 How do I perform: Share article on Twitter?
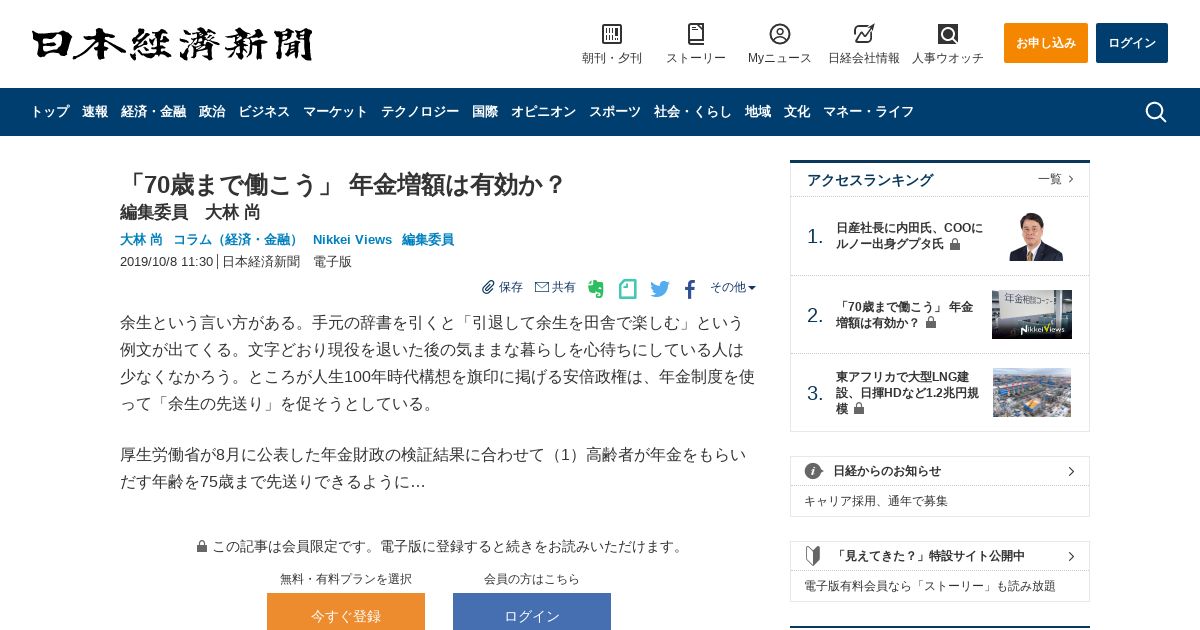pyautogui.click(x=660, y=289)
